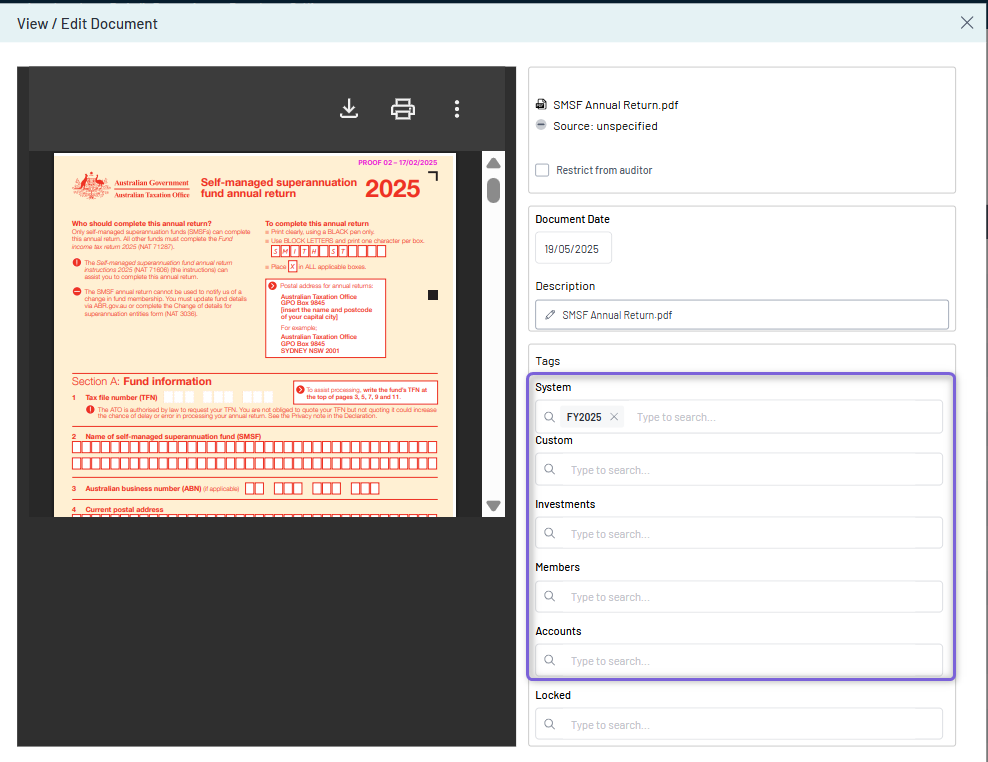This screenshot has height=762, width=988.
Task: Open the PDF viewer more options menu
Action: click(x=457, y=109)
